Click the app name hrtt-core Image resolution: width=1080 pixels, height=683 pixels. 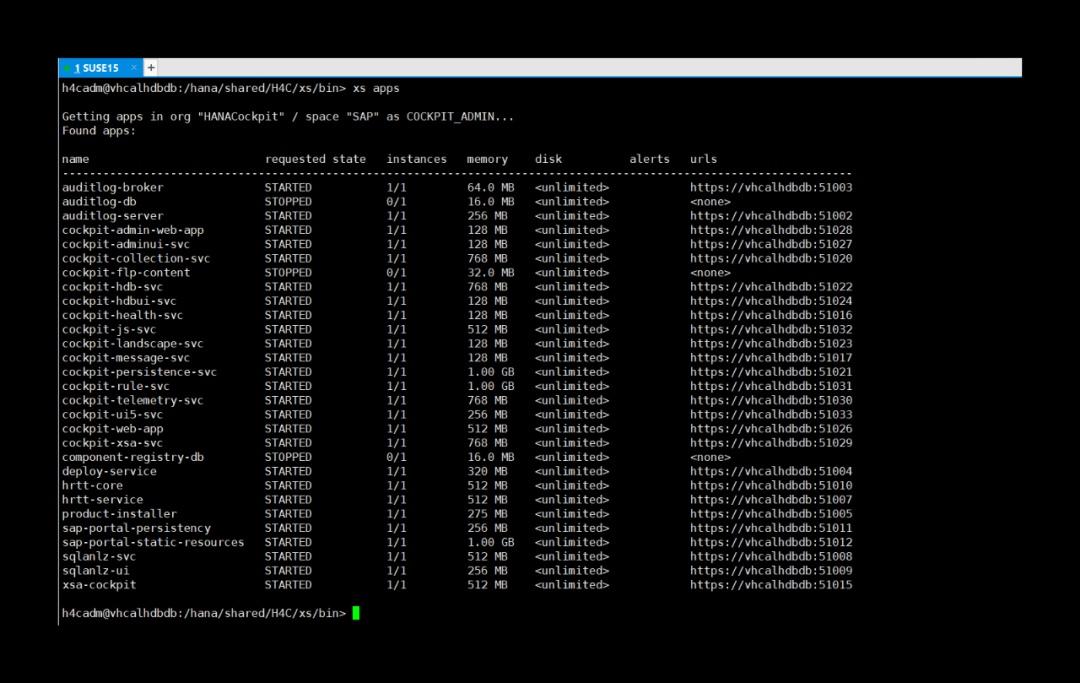pos(92,485)
